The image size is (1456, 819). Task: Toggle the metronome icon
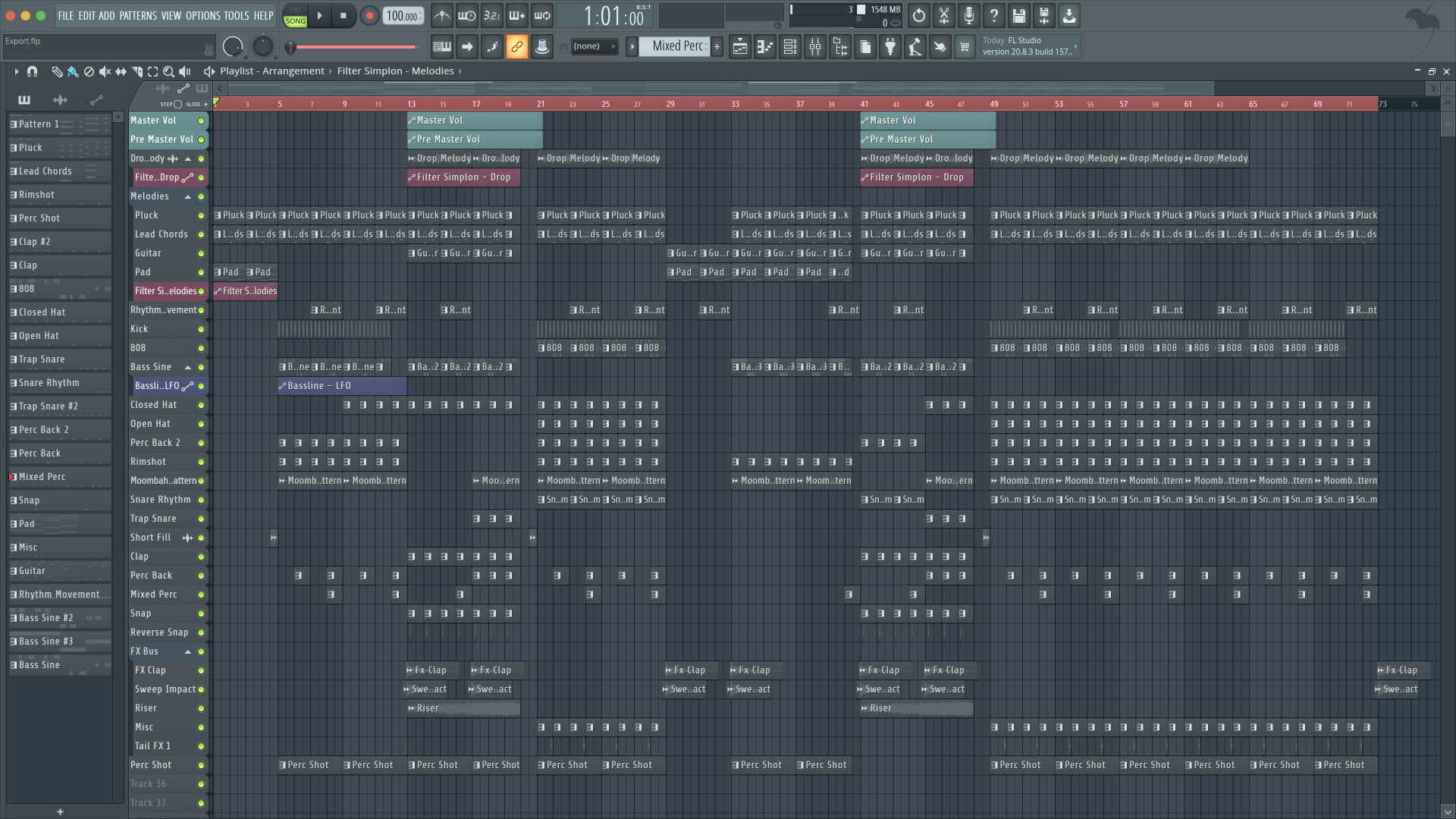[442, 15]
